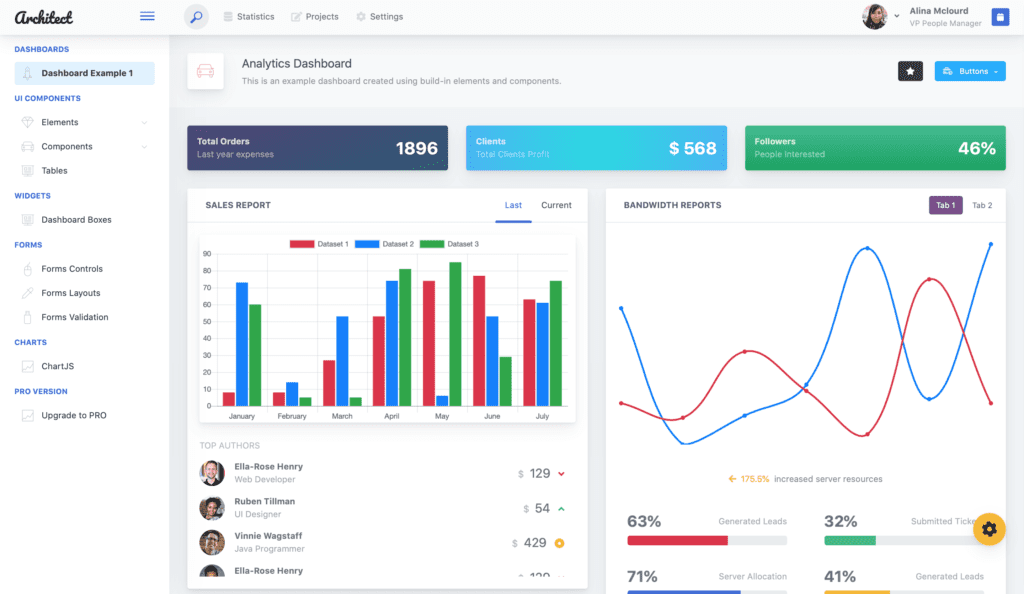Toggle Dataset 2 blue legend swatch
The width and height of the screenshot is (1024, 594).
[367, 244]
